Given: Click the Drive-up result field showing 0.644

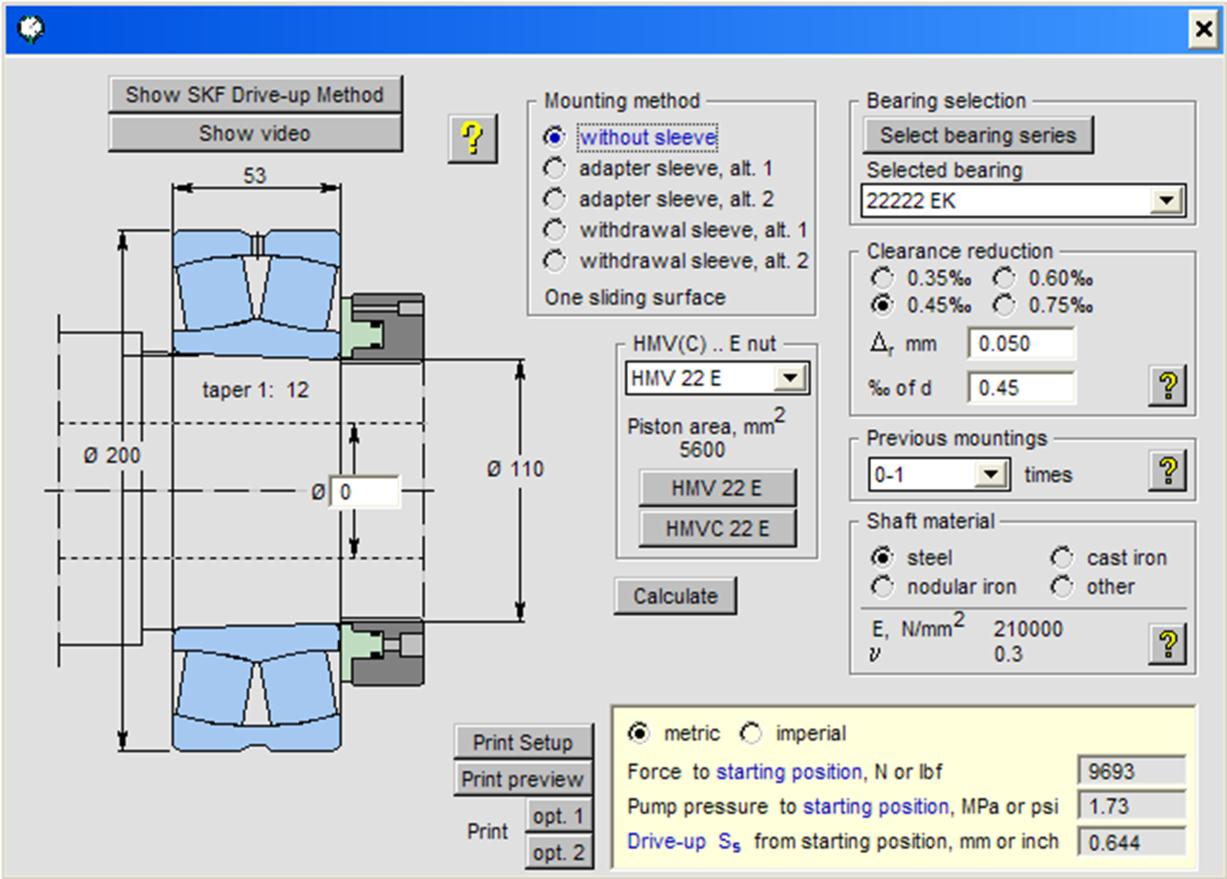Looking at the screenshot, I should coord(1131,842).
